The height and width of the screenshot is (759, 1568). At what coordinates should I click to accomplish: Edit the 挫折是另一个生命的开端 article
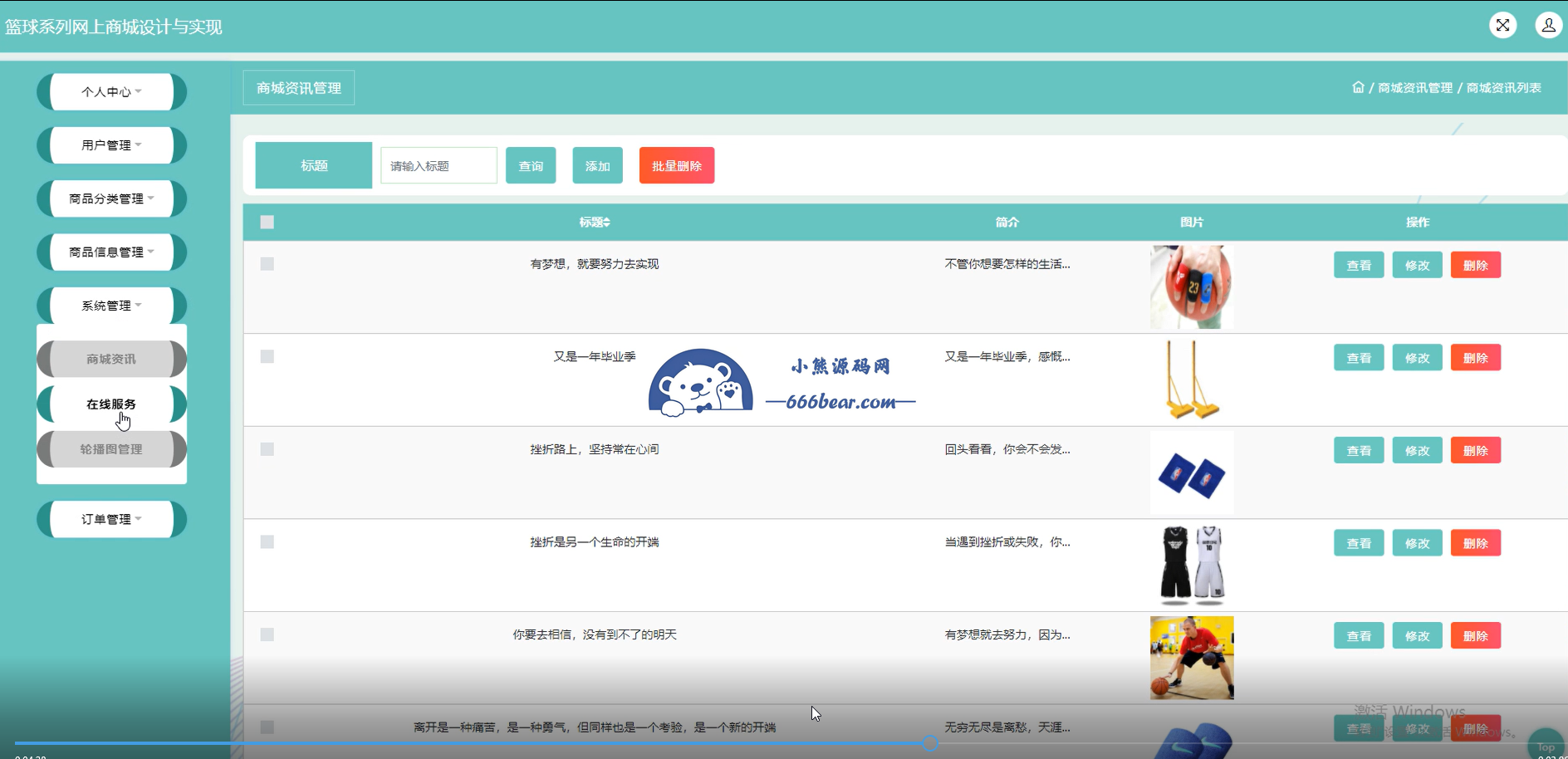(1417, 543)
